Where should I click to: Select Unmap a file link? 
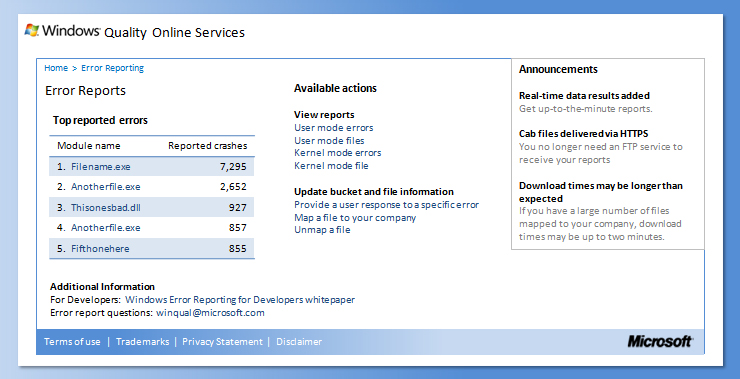322,230
